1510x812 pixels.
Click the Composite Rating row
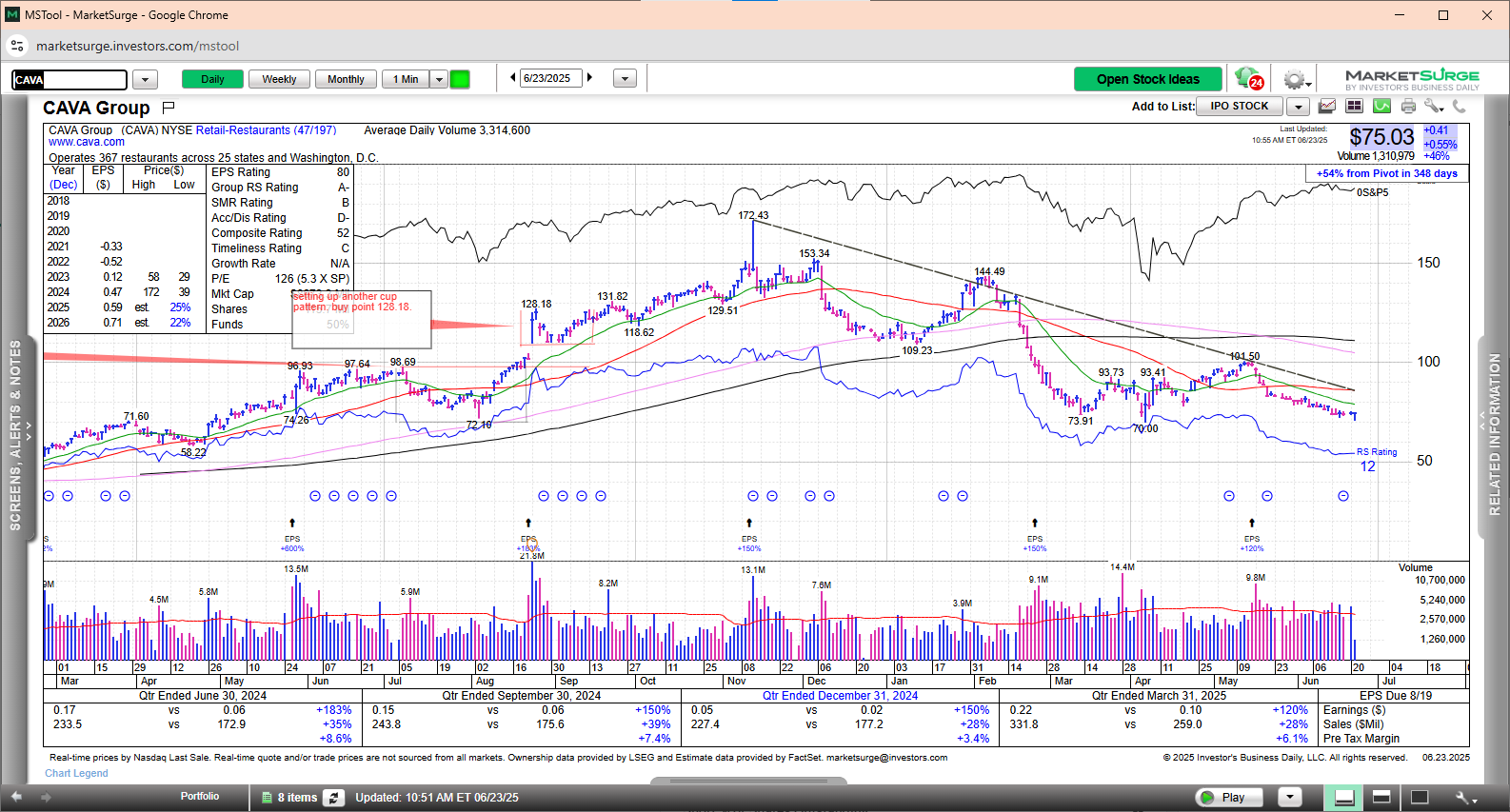coord(280,233)
